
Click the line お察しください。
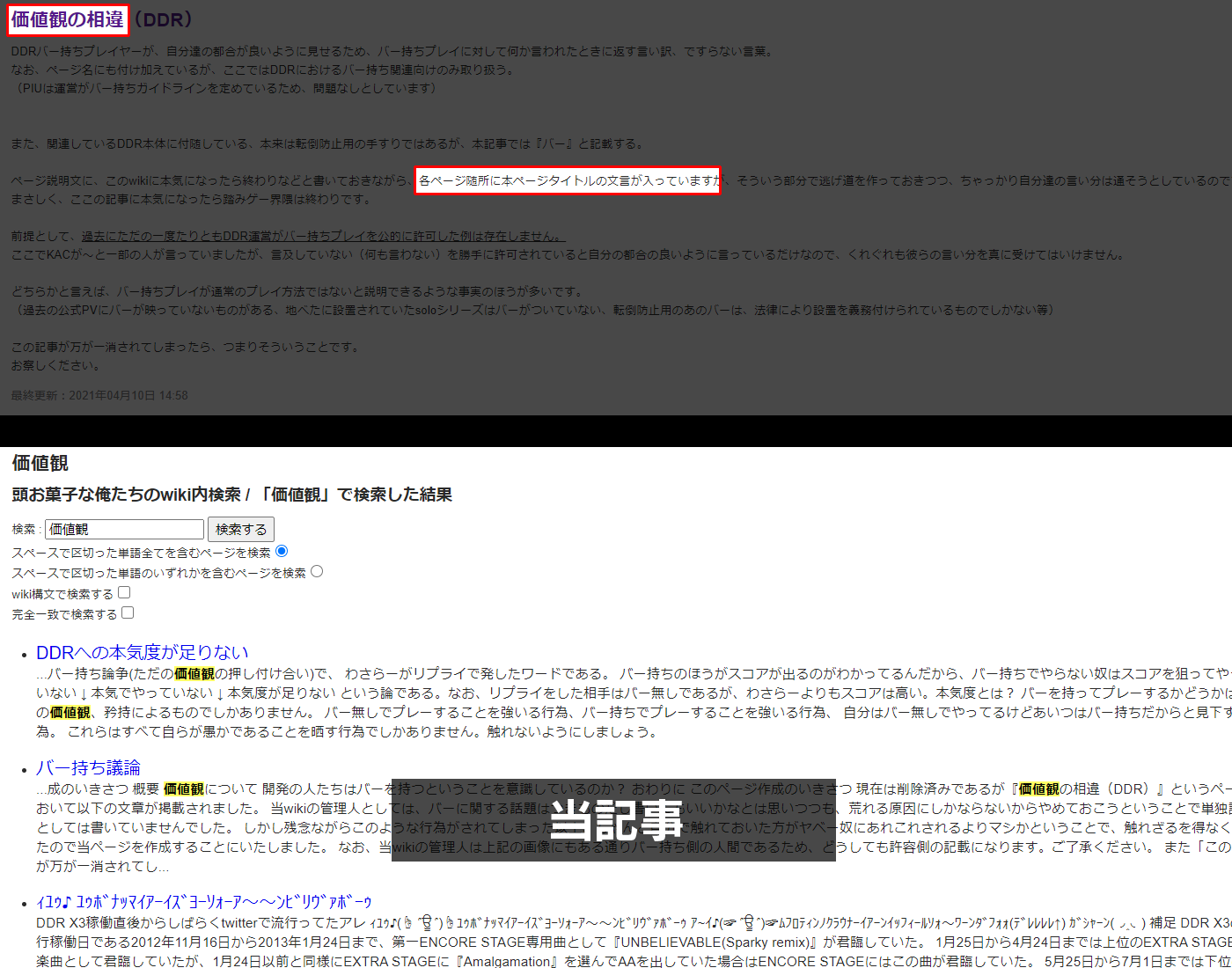[58, 365]
